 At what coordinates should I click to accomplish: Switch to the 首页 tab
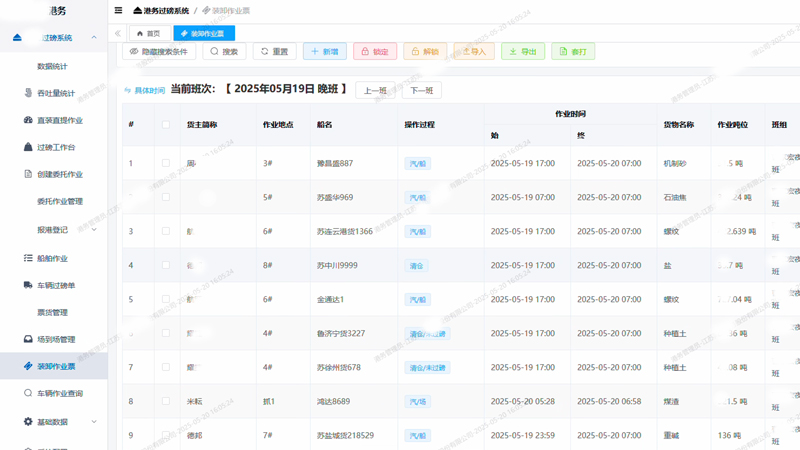[x=148, y=33]
